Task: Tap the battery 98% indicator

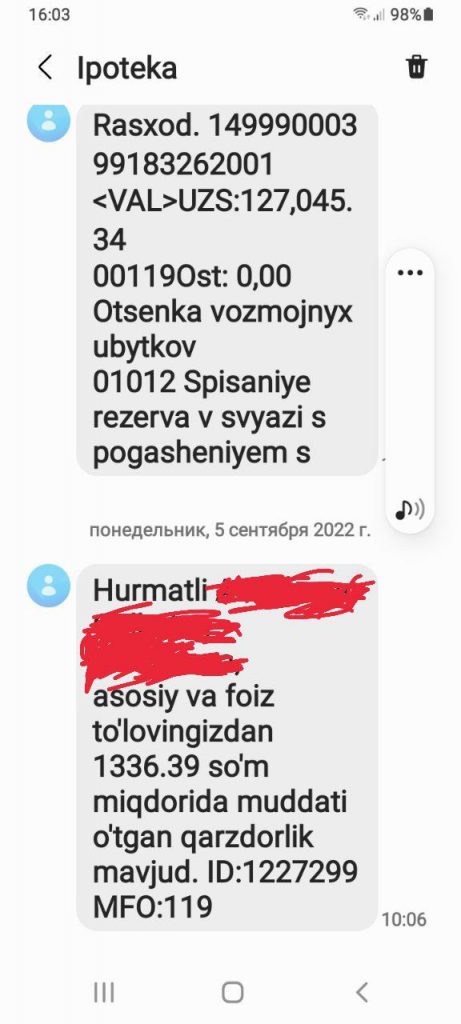Action: [411, 14]
